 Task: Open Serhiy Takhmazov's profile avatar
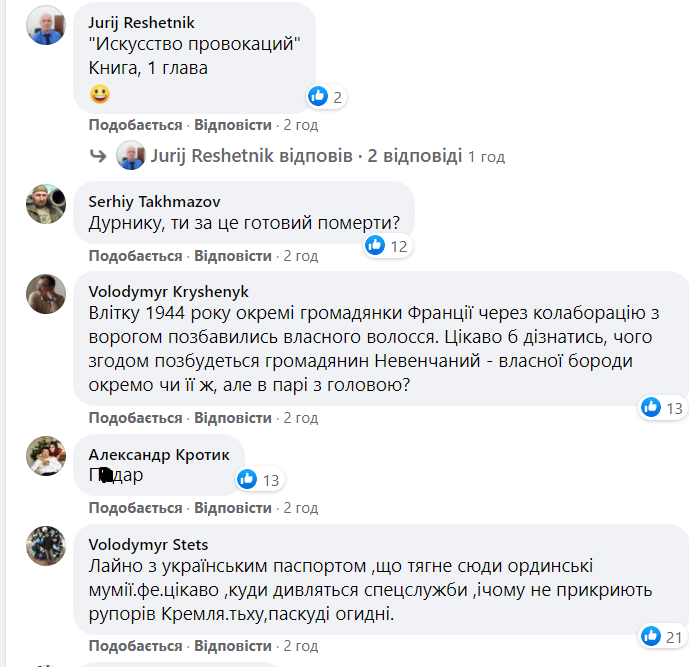[46, 204]
